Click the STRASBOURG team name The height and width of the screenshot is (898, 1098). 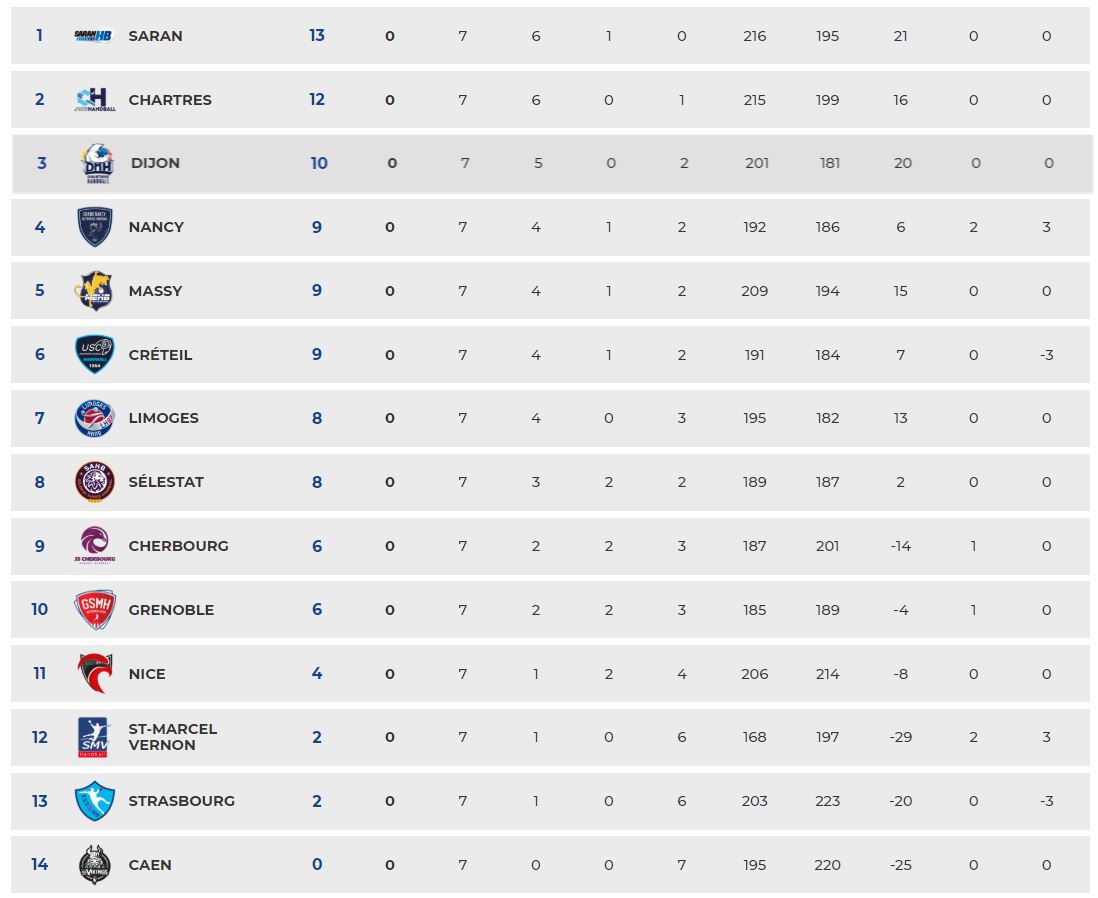[x=181, y=801]
